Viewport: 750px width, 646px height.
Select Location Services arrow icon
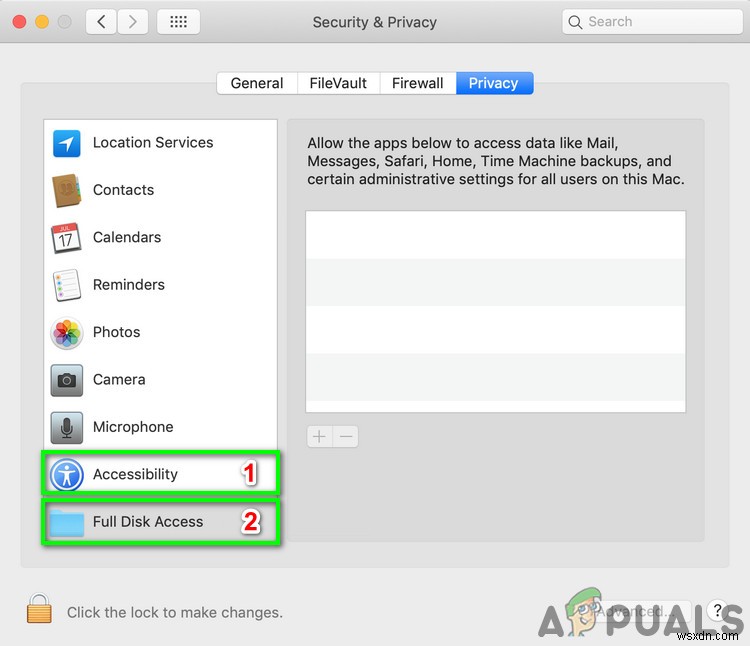[66, 143]
